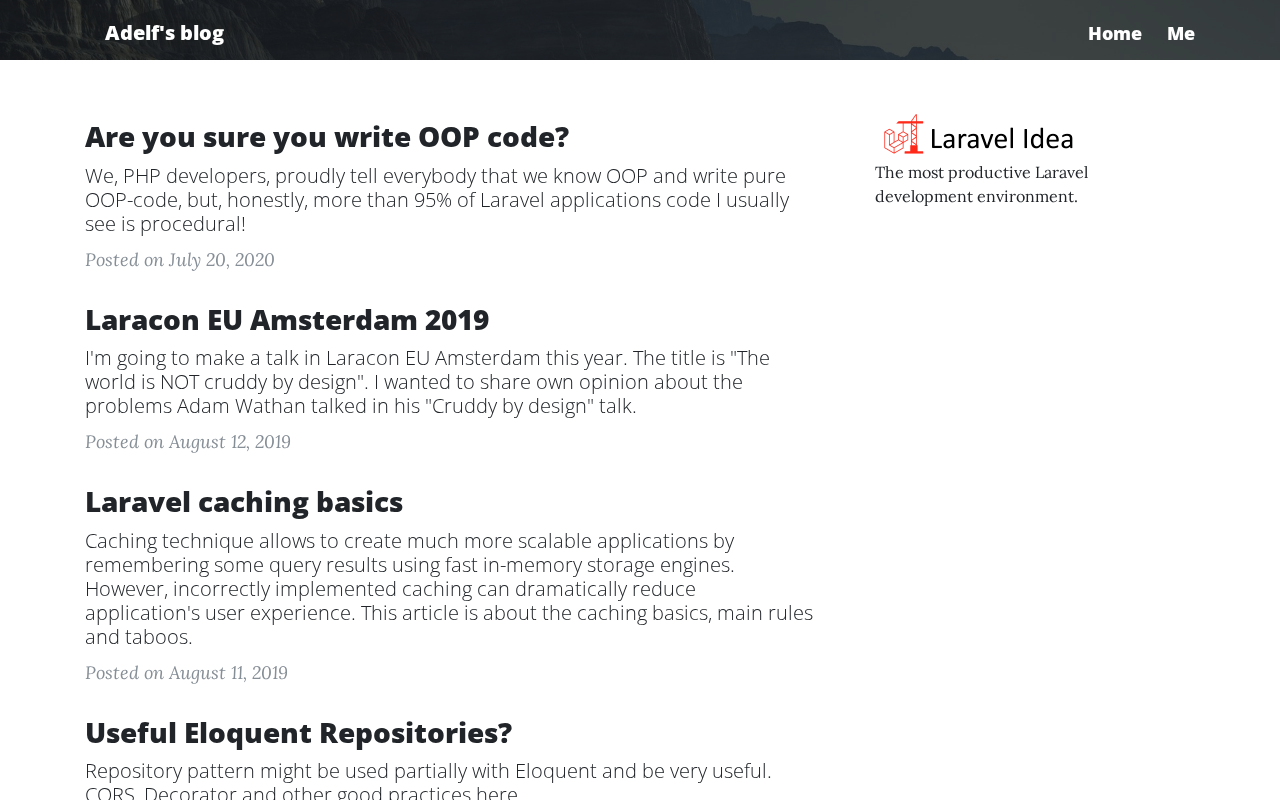Viewport: 1280px width, 800px height.
Task: Click the Repository pattern excerpt text
Action: 428,771
